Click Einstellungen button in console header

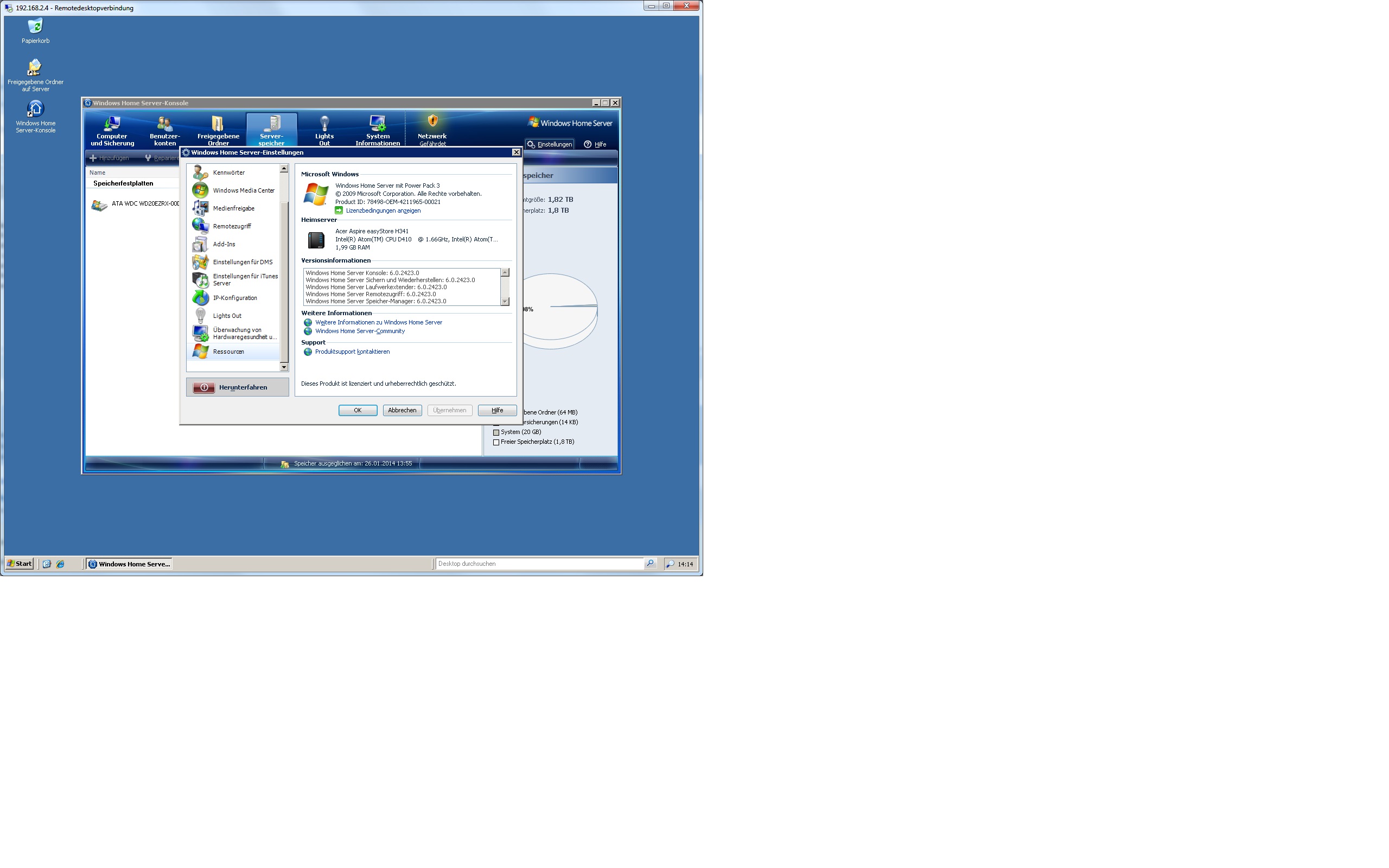click(x=549, y=145)
